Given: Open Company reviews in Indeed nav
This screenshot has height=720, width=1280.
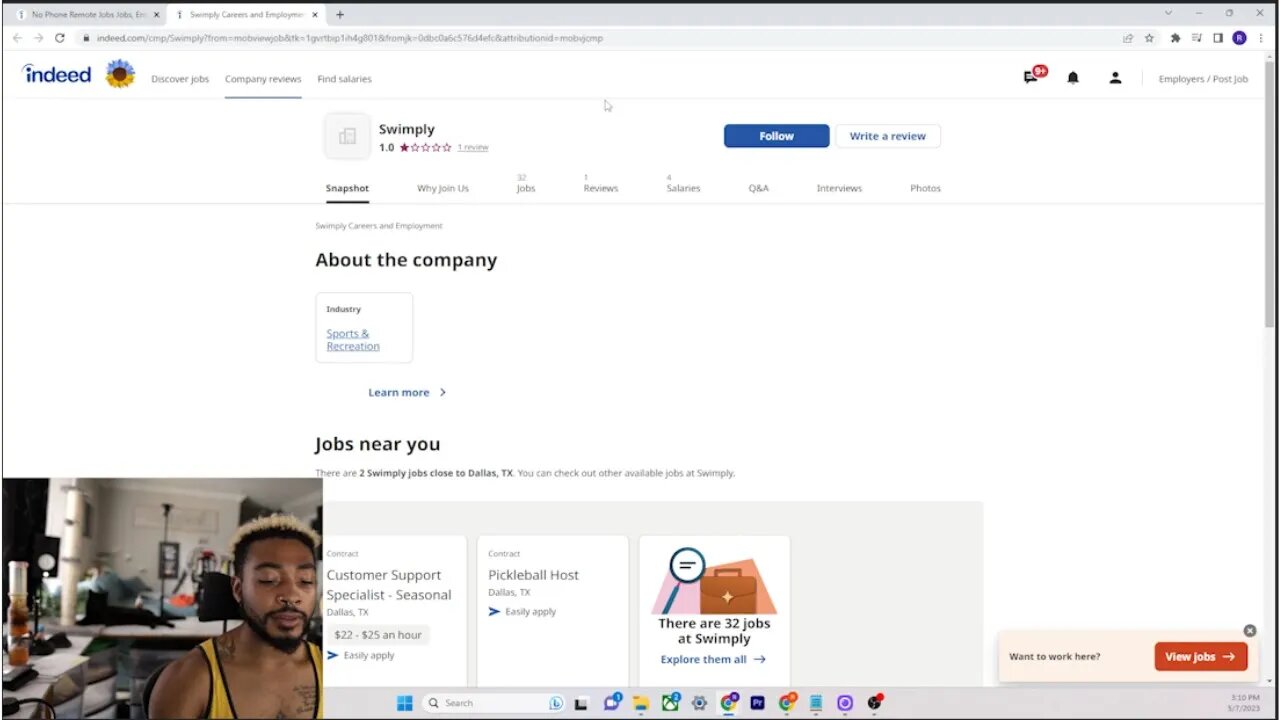Looking at the screenshot, I should click(263, 79).
